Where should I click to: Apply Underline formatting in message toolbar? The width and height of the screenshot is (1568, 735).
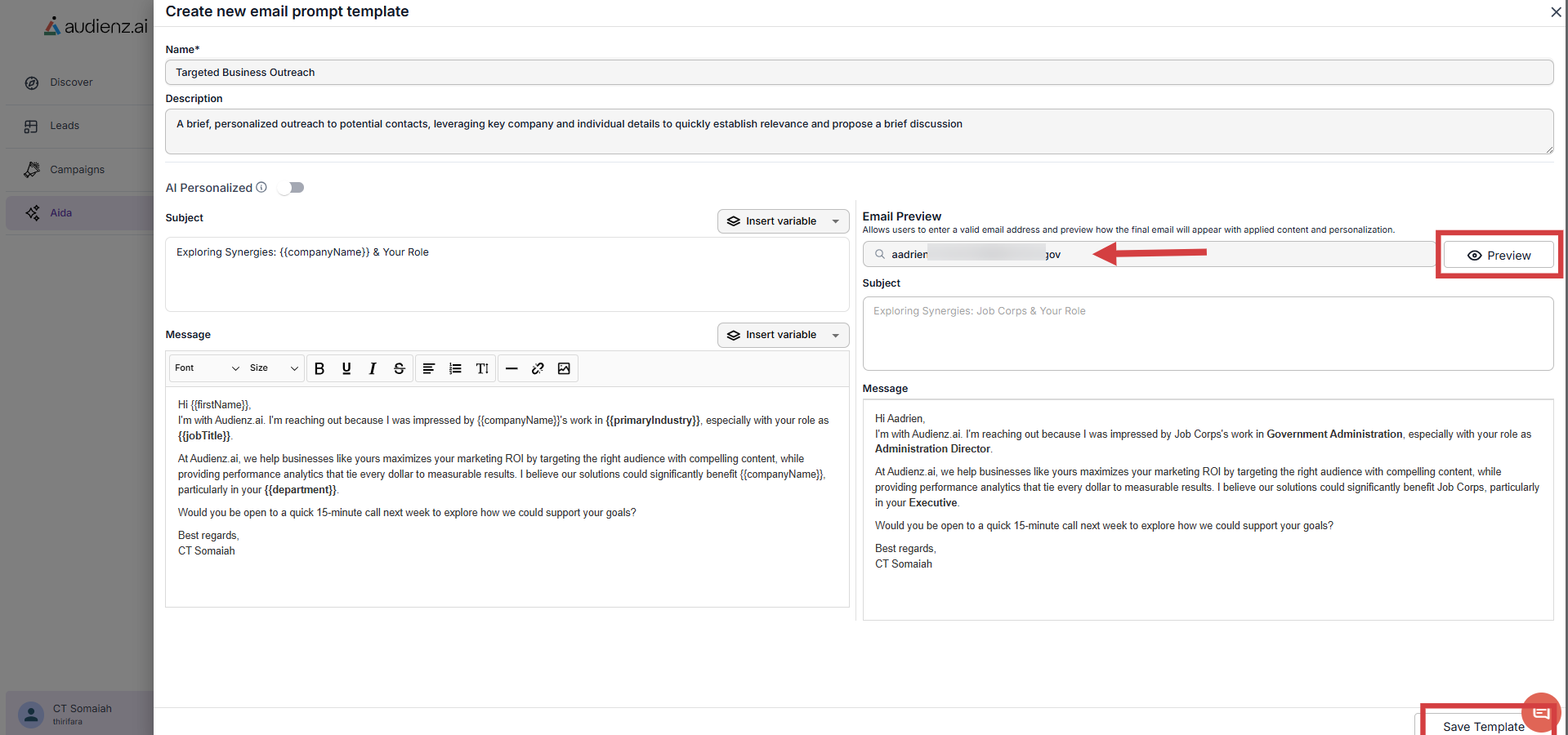point(346,368)
